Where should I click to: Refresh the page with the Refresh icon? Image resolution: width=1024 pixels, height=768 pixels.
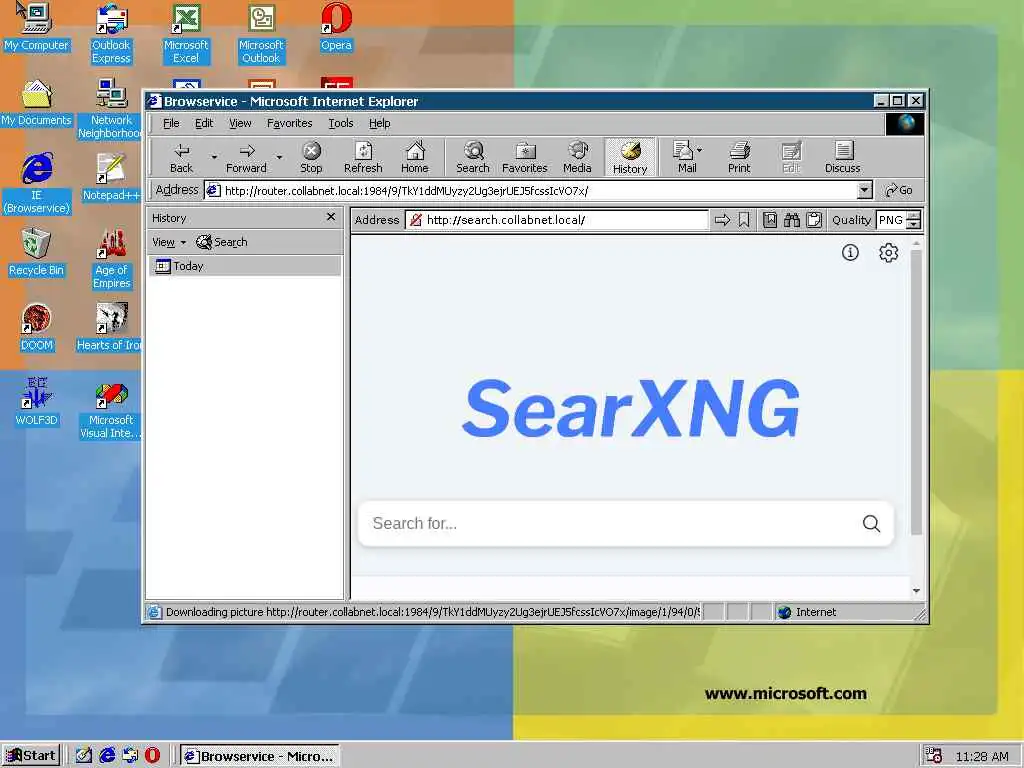click(363, 157)
